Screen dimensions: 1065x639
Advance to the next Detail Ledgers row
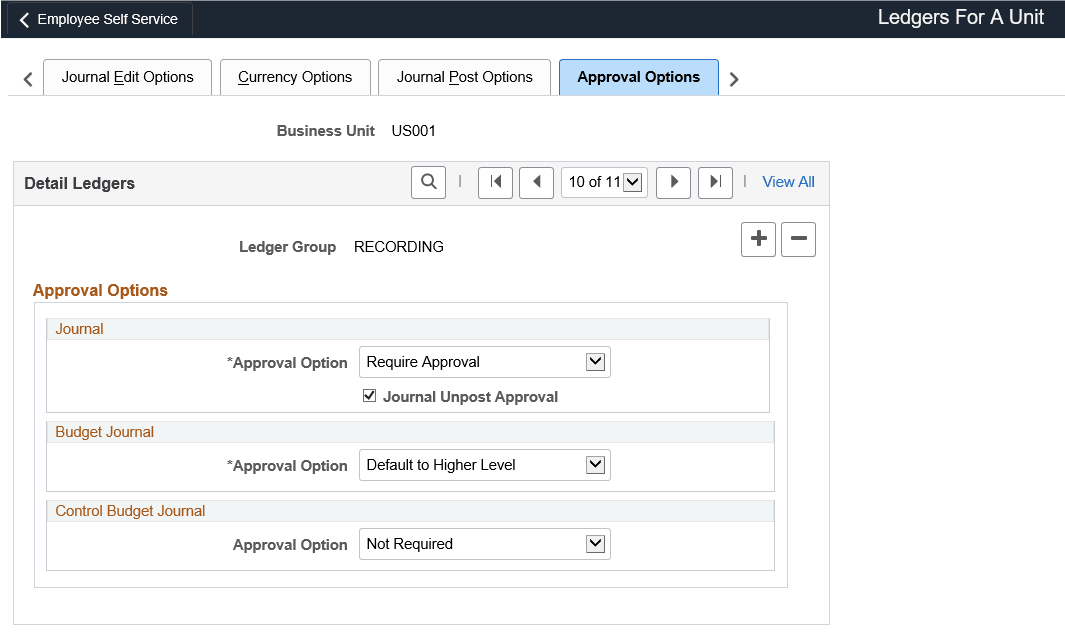coord(673,182)
